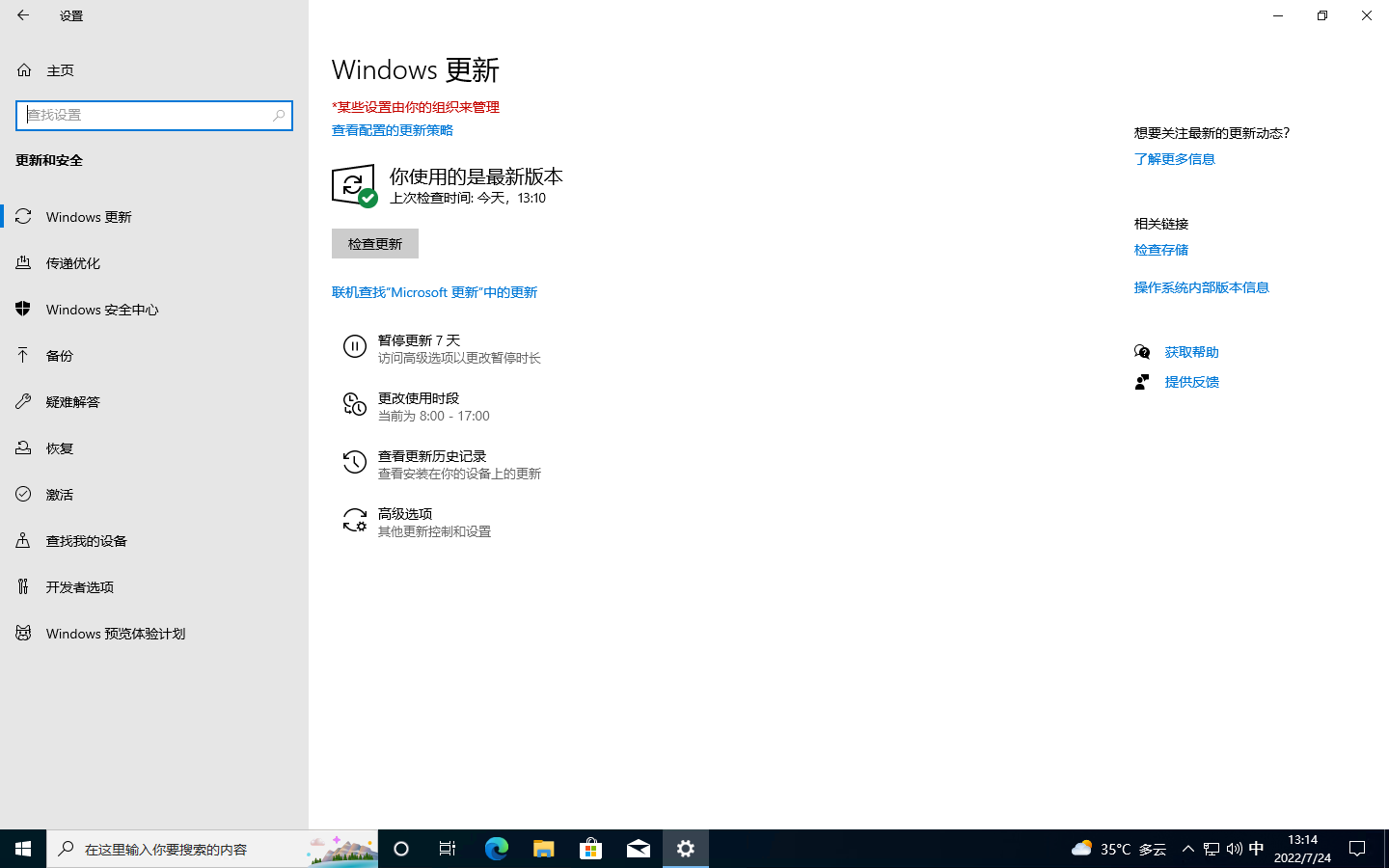Click the 查找我的设备 person-lock icon
Viewport: 1389px width, 868px height.
[x=24, y=540]
